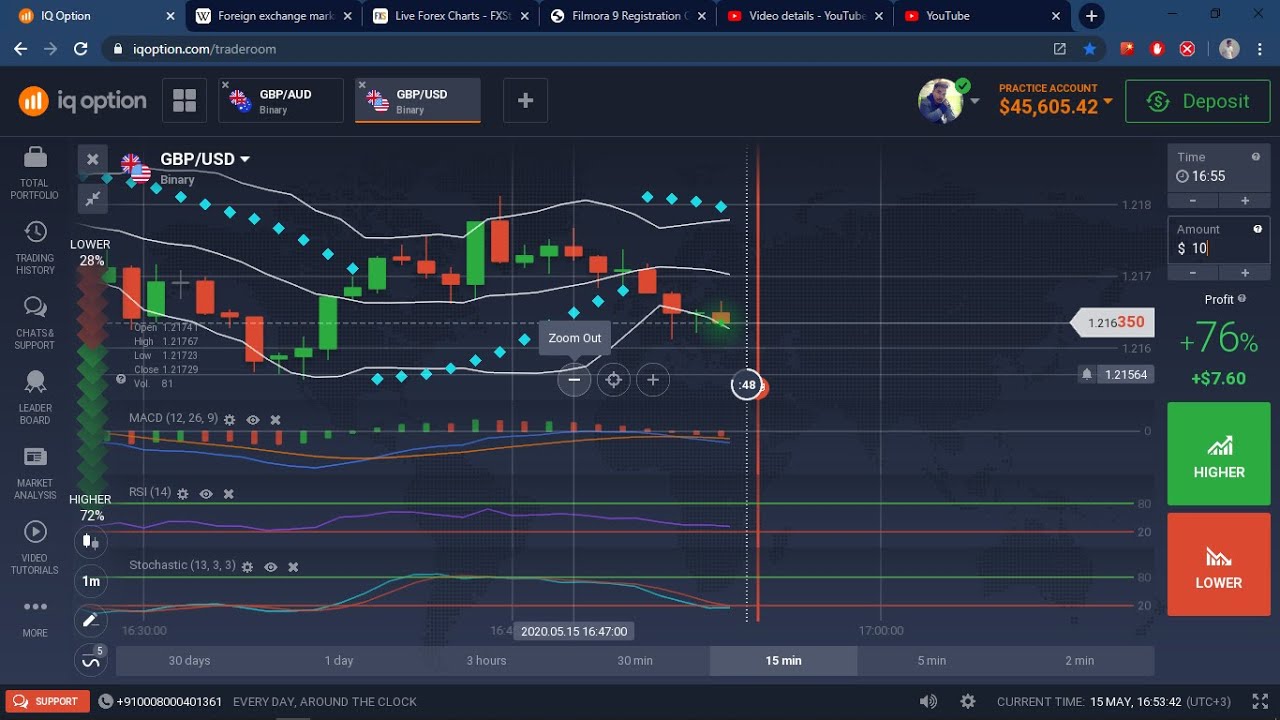Click the iq option logo
Screen dimensions: 1280x720
(82, 100)
